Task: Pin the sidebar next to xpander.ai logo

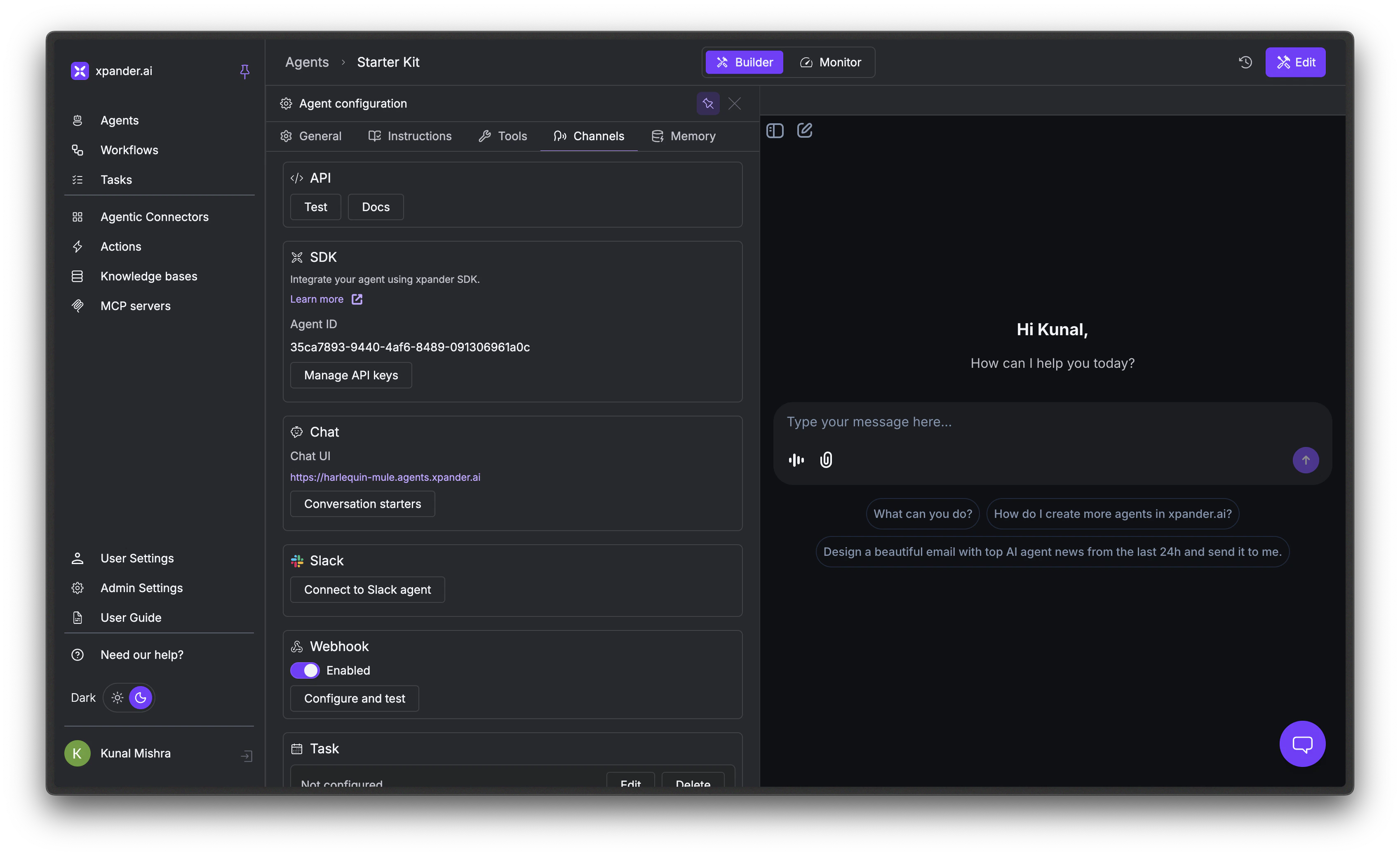Action: 244,72
